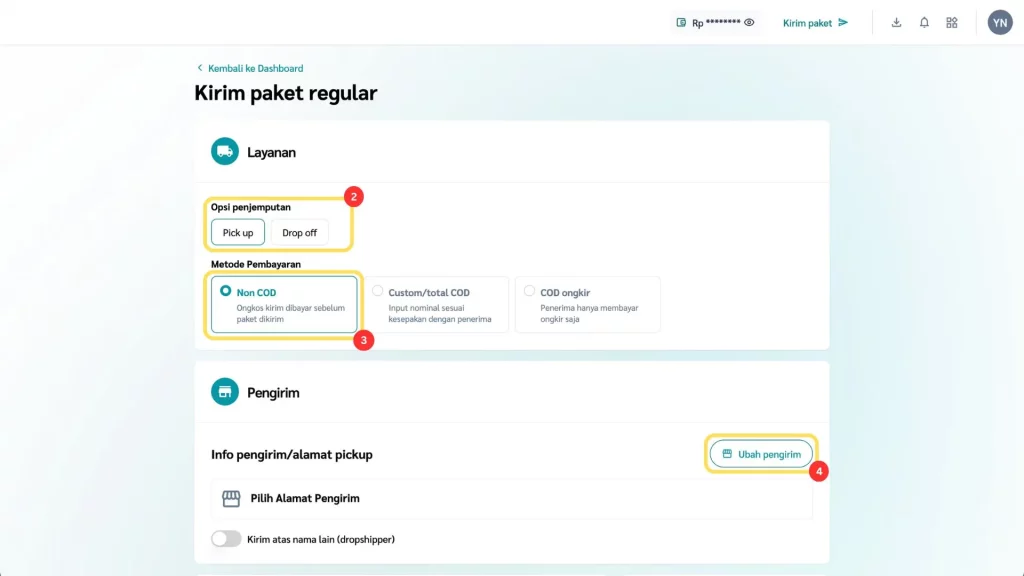The image size is (1024, 576).
Task: Select the Pick up option
Action: [x=238, y=233]
